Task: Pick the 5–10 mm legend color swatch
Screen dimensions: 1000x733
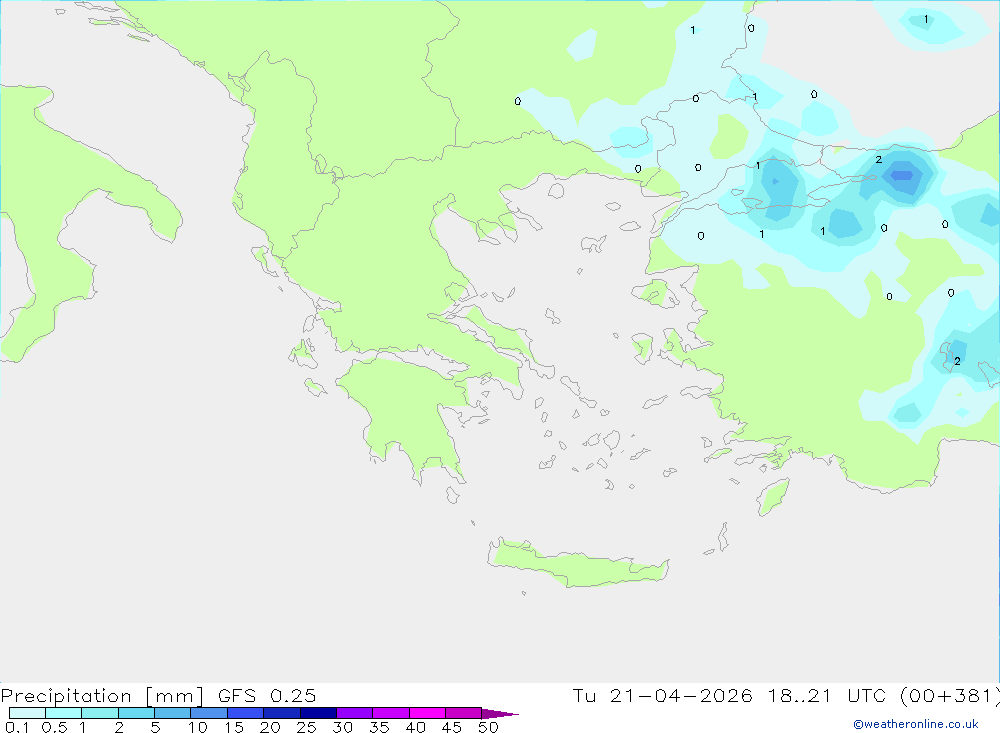Action: (x=172, y=713)
